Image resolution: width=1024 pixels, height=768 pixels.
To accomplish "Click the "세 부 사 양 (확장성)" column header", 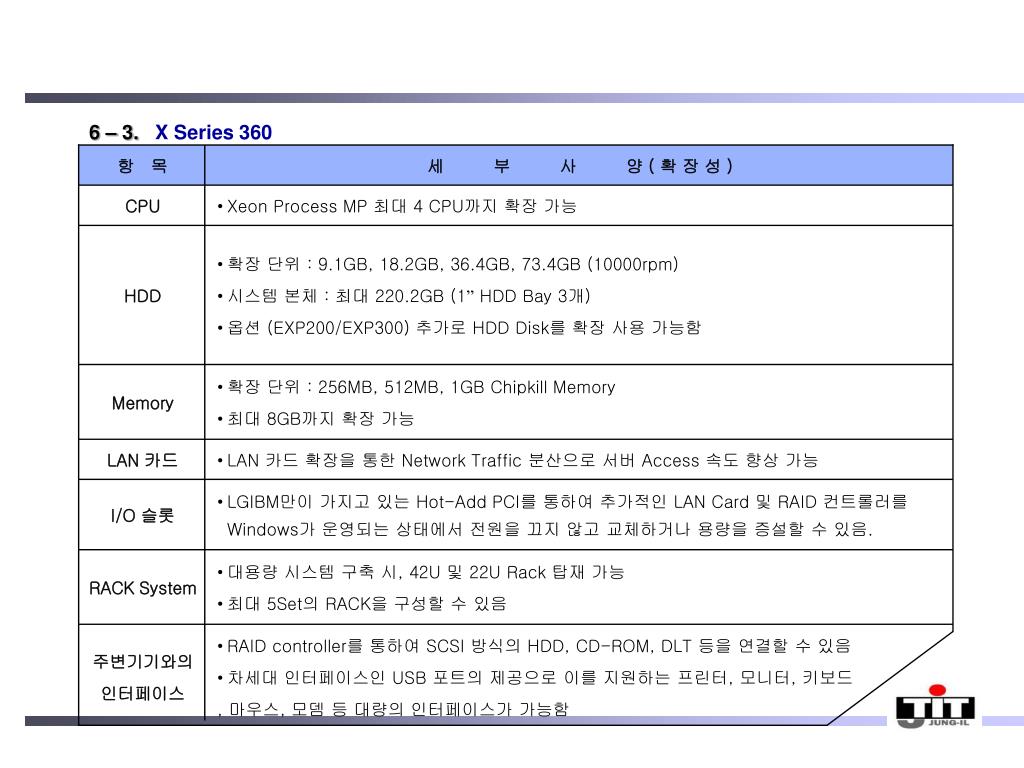I will click(581, 166).
